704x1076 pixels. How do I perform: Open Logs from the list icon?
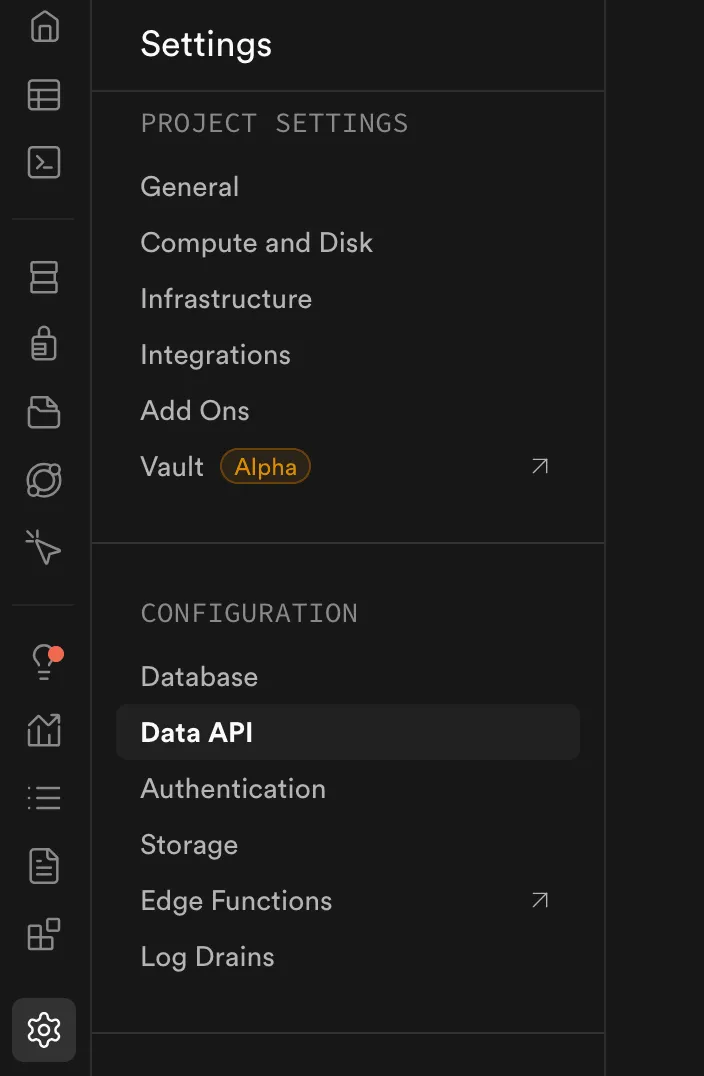[43, 797]
